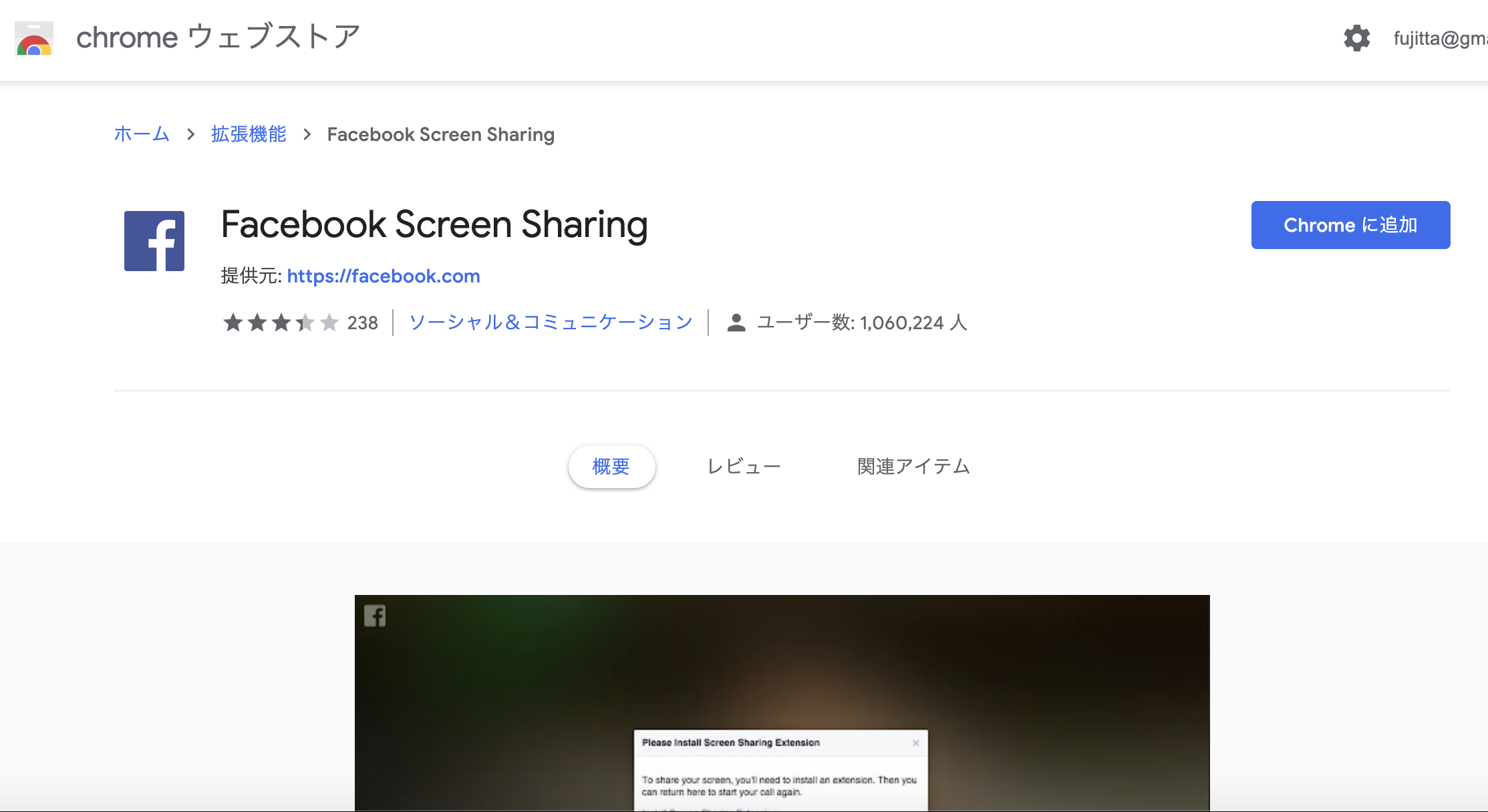
Task: Click the Facebook extension logo icon
Action: coord(154,241)
